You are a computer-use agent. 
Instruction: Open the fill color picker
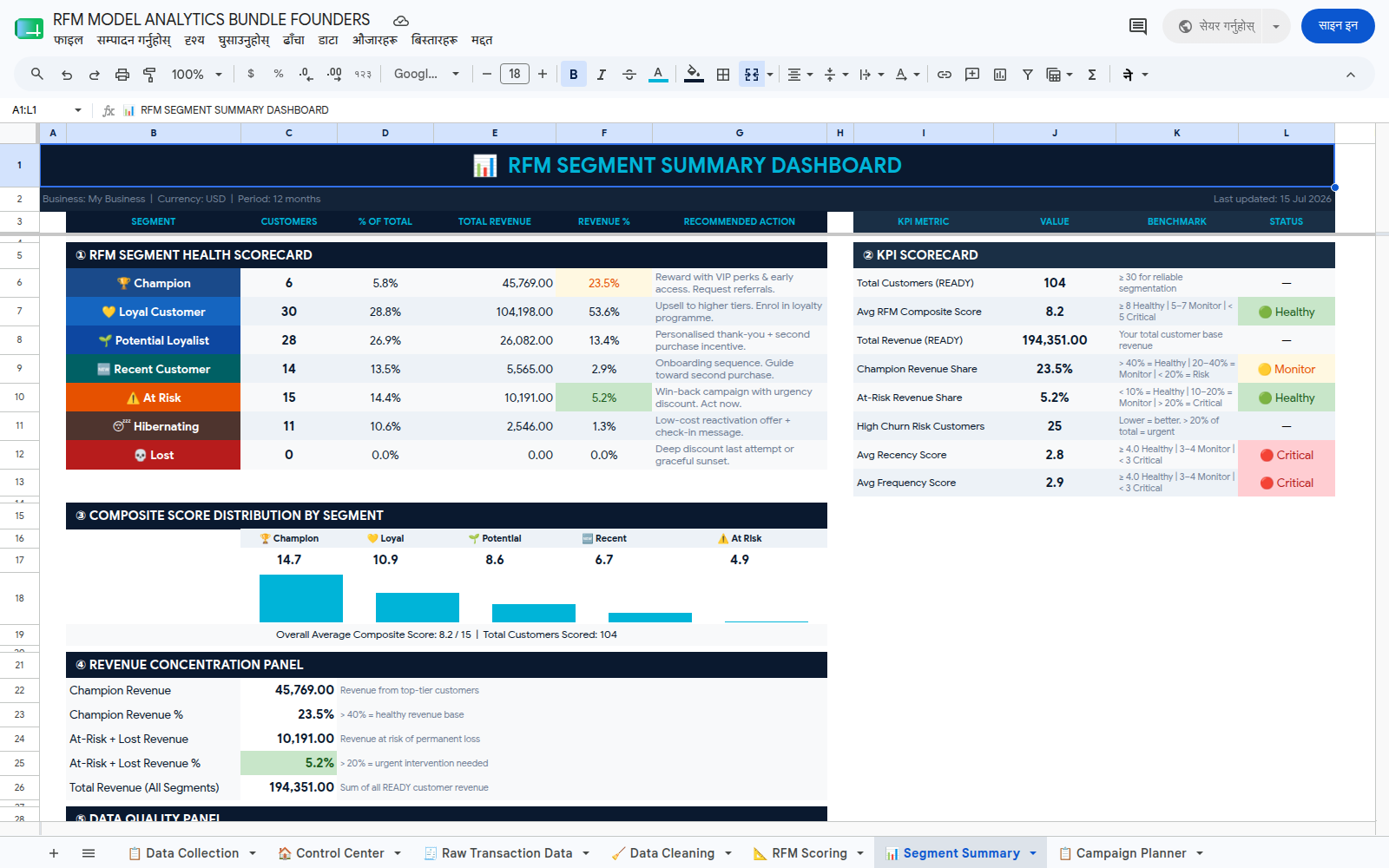tap(694, 75)
